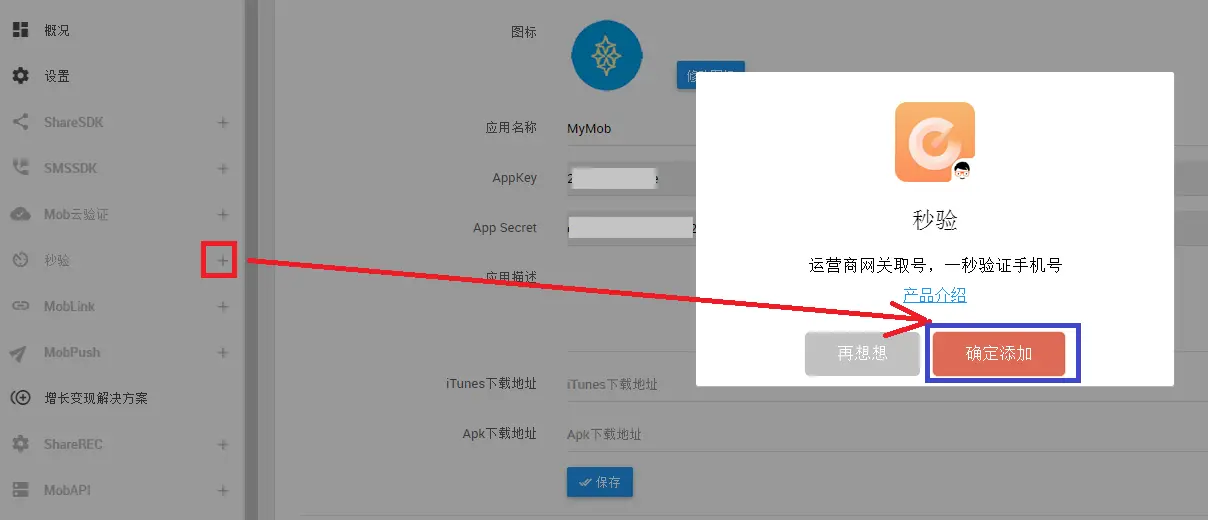Open the 产品介绍 link
Viewport: 1208px width, 520px height.
coord(935,295)
